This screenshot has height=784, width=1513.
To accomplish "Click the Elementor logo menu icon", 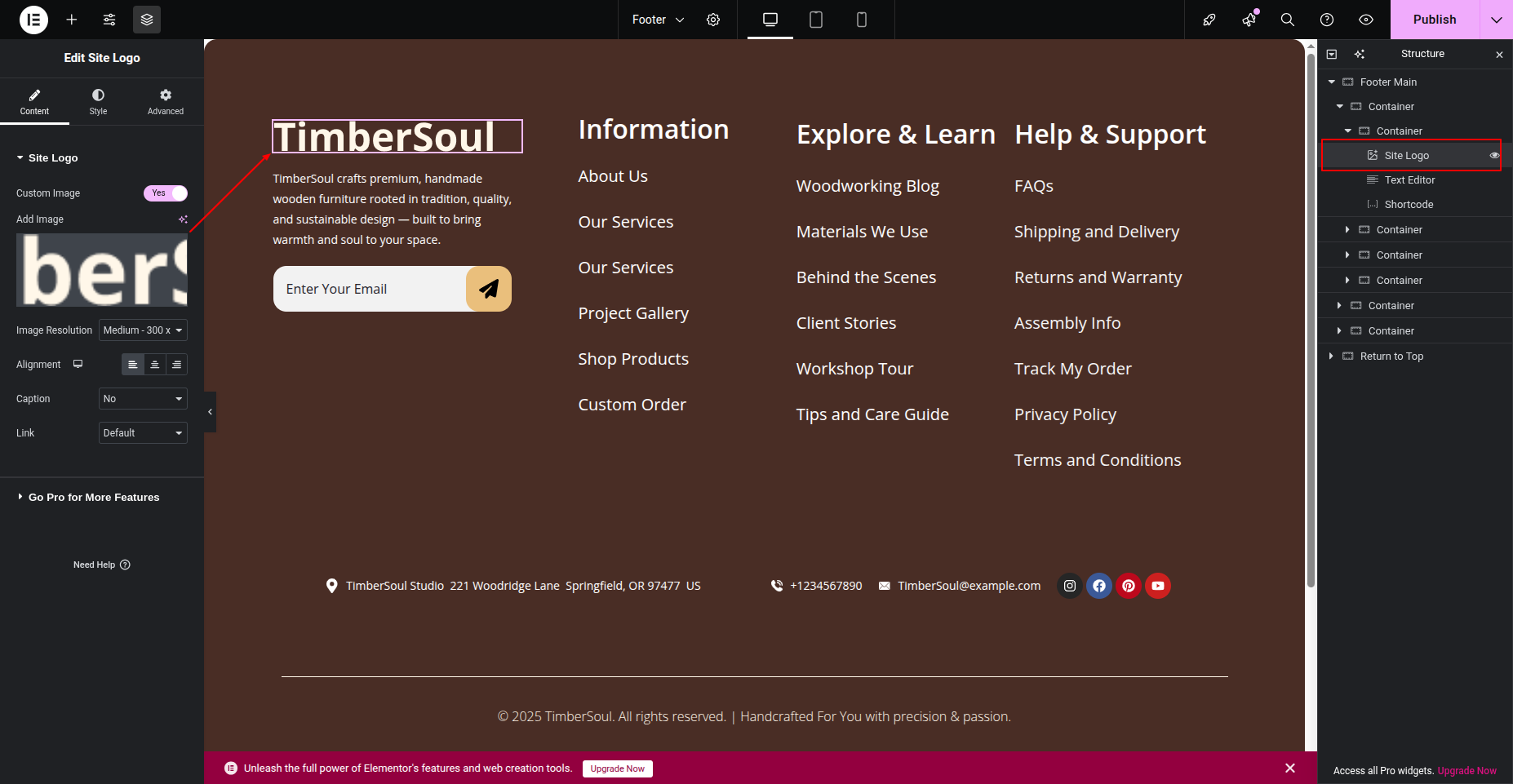I will coord(33,20).
